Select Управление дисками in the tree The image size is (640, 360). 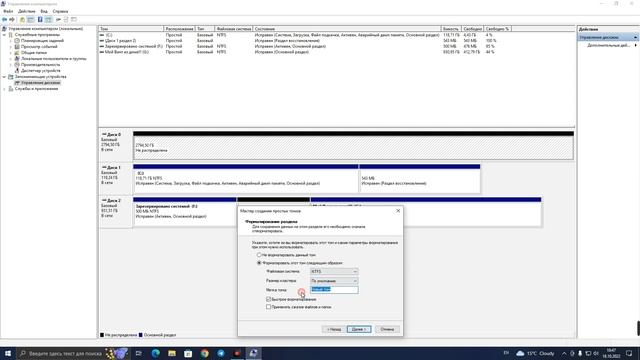pyautogui.click(x=40, y=82)
